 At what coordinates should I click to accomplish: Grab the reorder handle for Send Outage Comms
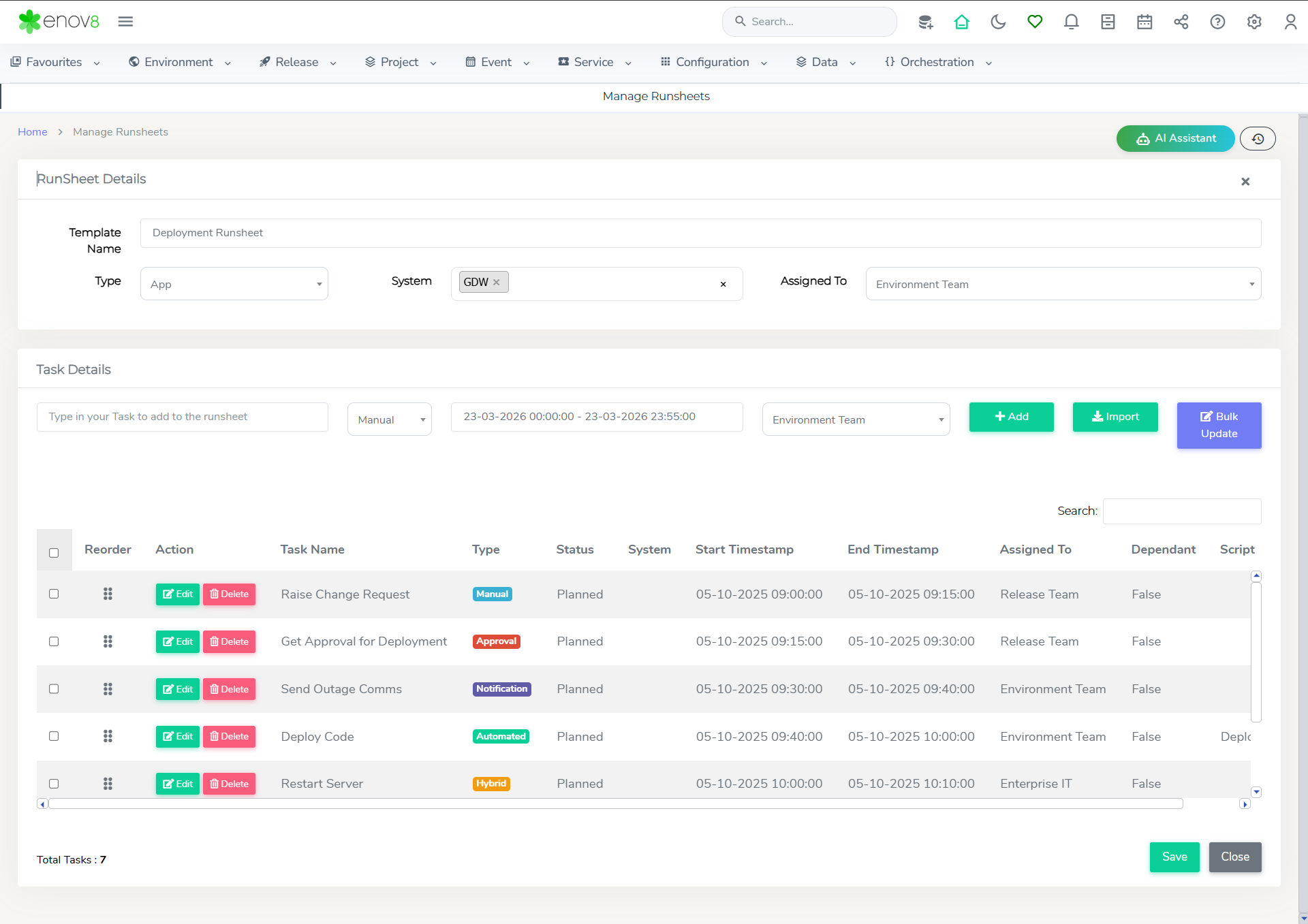[x=108, y=689]
